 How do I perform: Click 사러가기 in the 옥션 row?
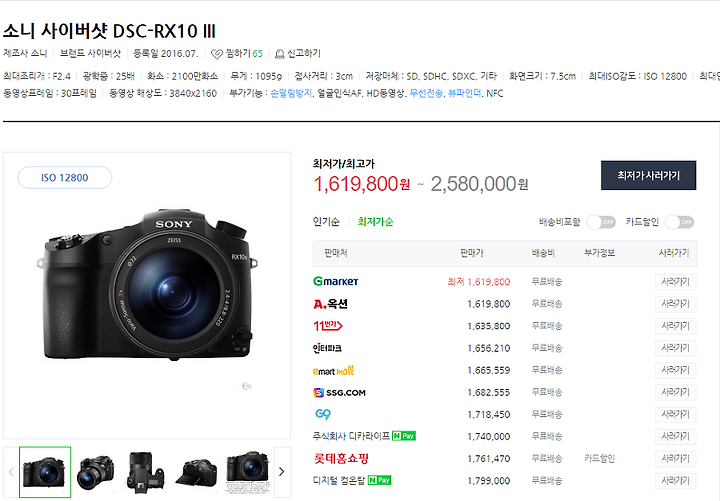point(675,304)
